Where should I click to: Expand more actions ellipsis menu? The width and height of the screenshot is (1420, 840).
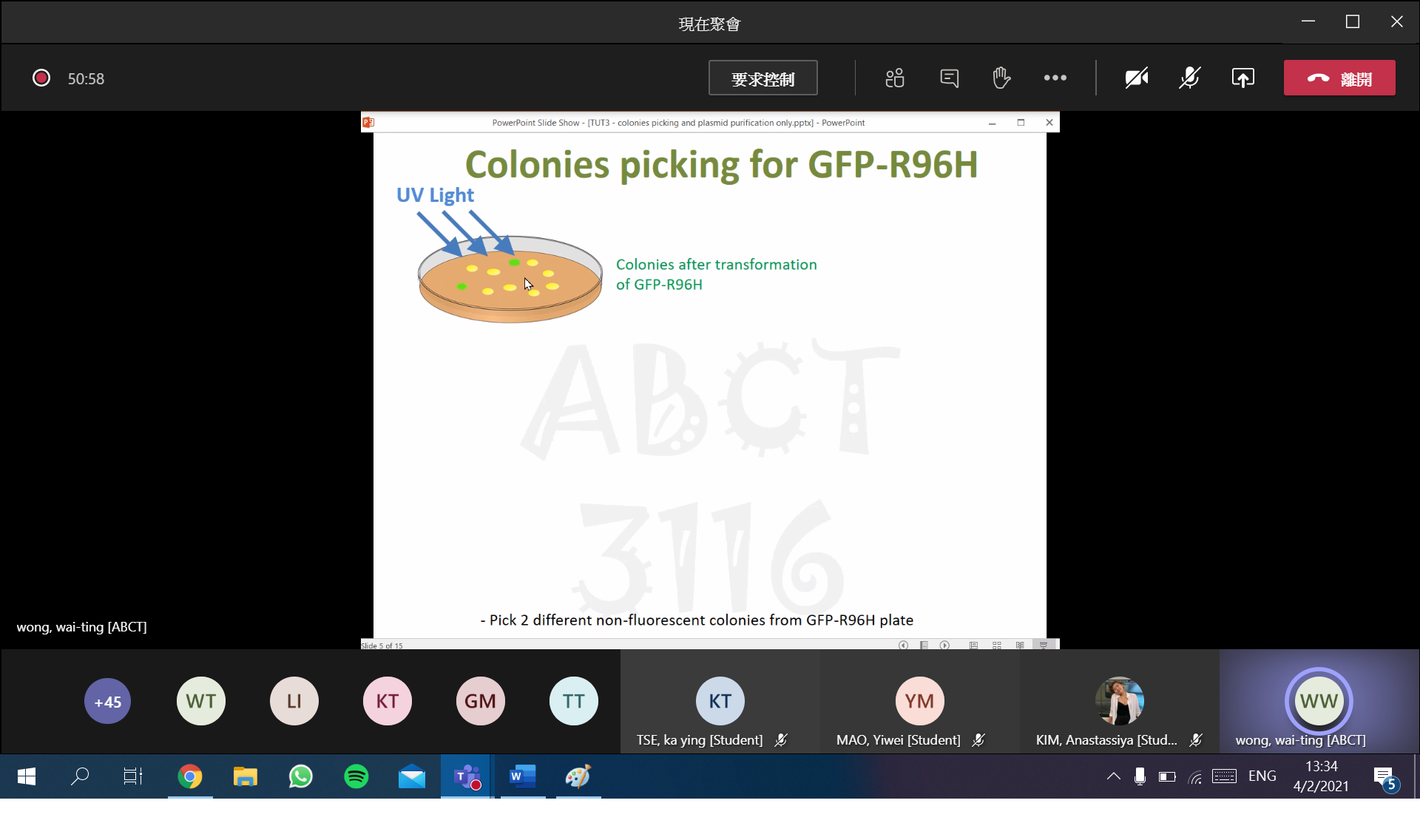tap(1055, 78)
